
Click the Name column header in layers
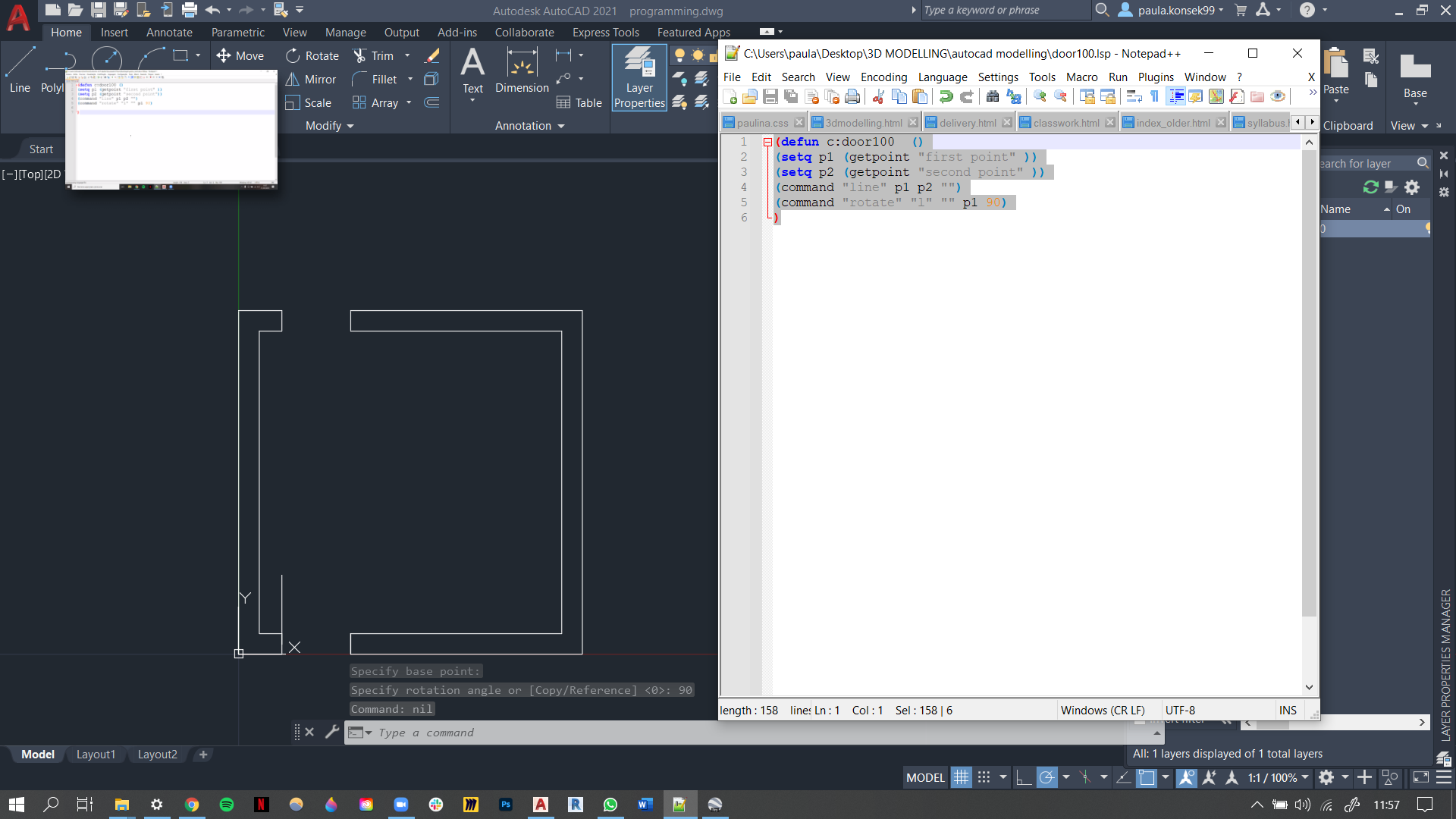tap(1354, 209)
